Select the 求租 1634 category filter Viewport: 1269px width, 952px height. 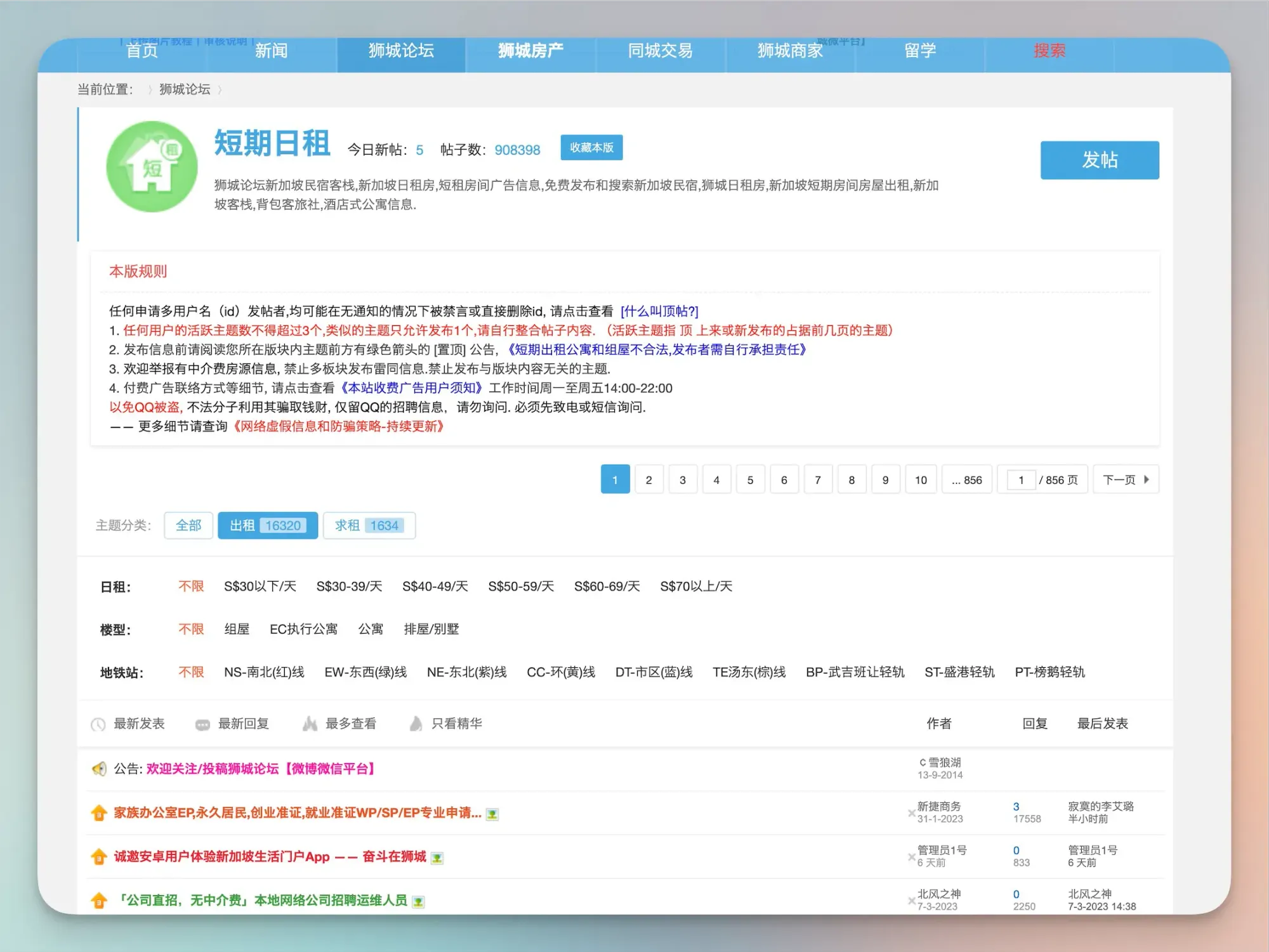(x=369, y=526)
